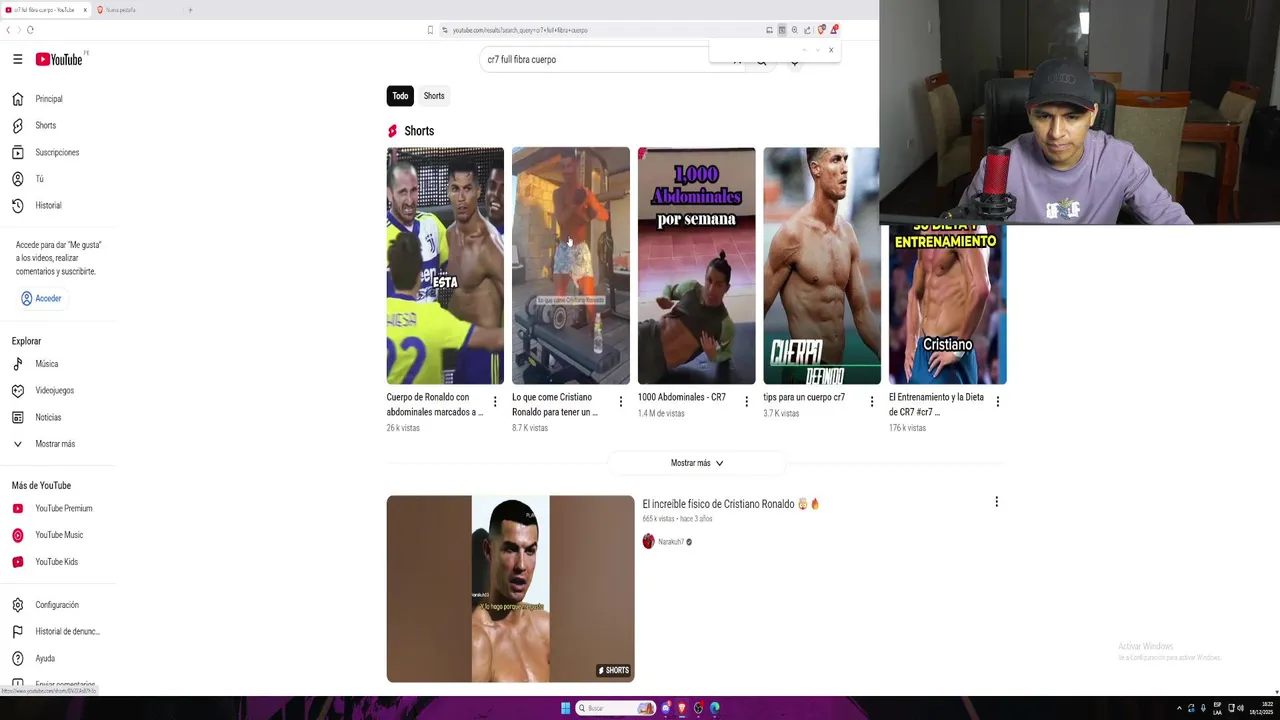Reload the YouTube page

[30, 30]
